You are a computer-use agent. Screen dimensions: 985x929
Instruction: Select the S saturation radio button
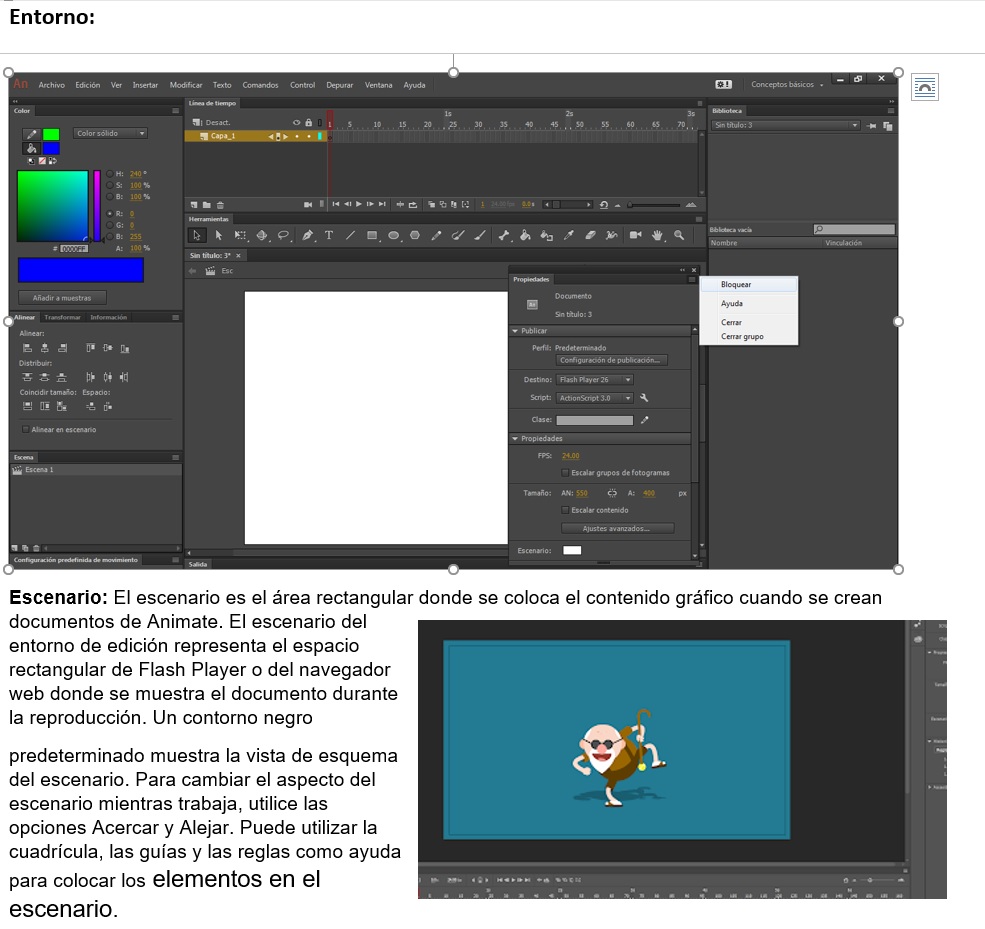(110, 185)
